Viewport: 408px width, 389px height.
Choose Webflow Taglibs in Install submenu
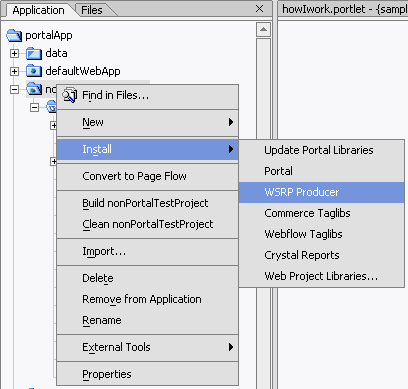322,234
